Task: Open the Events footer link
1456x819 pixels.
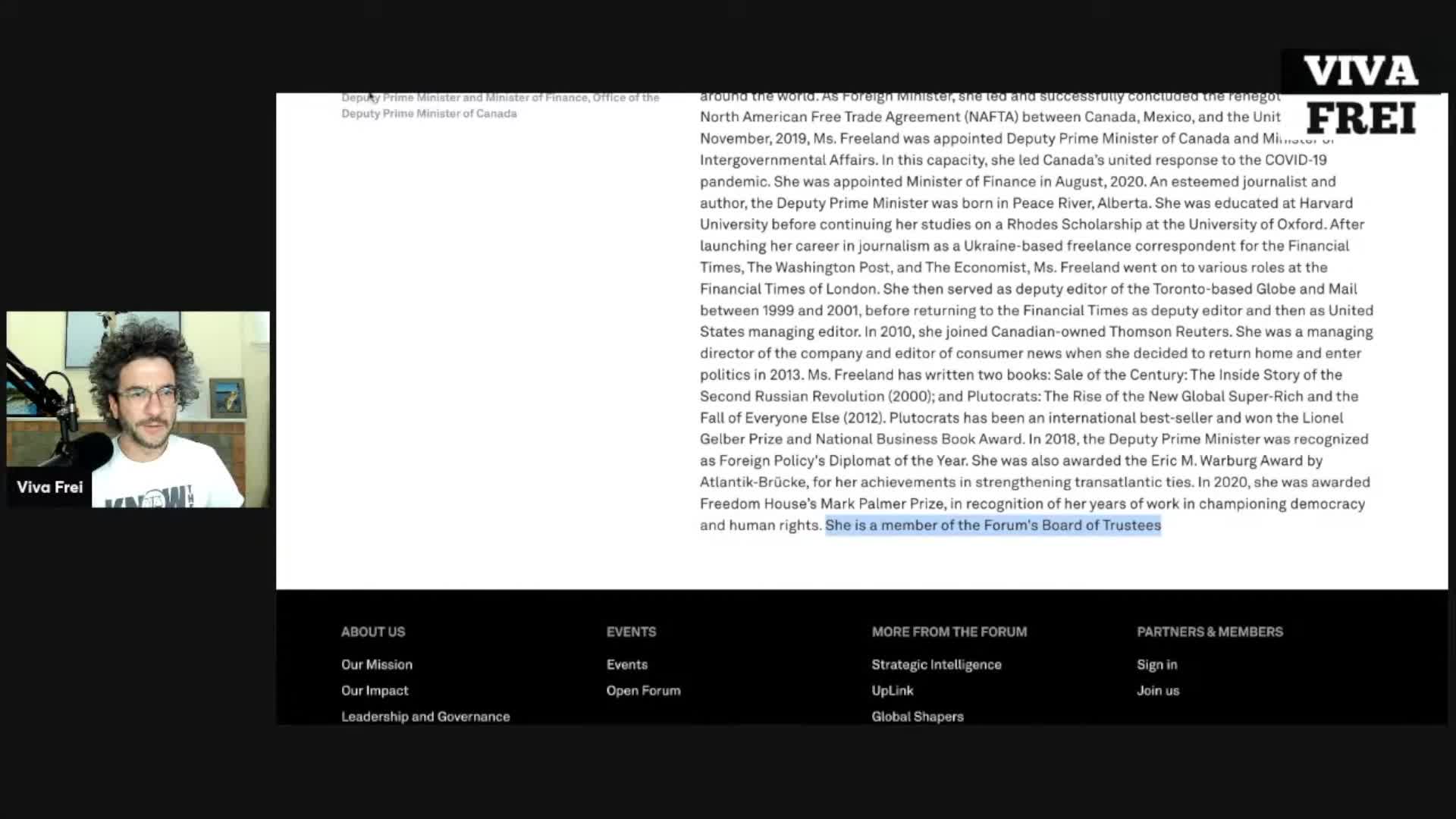Action: coord(627,664)
